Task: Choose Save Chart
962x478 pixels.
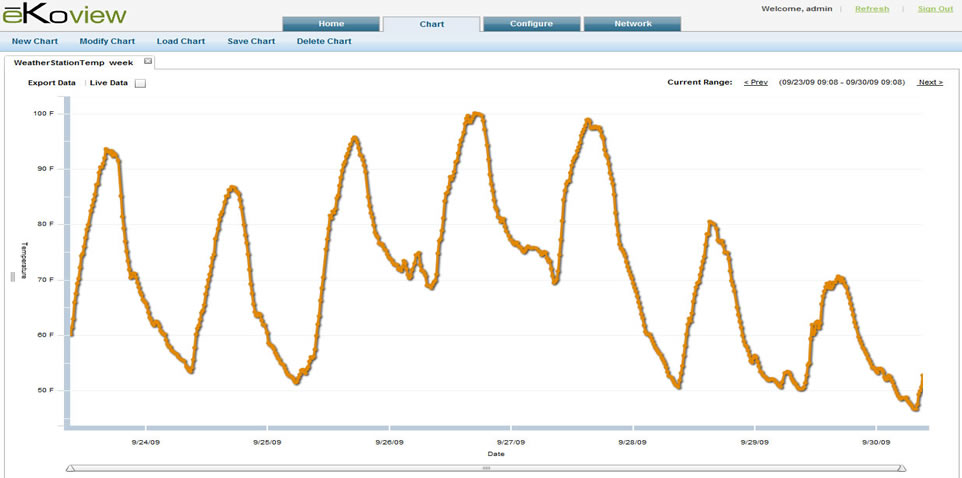Action: pos(251,42)
